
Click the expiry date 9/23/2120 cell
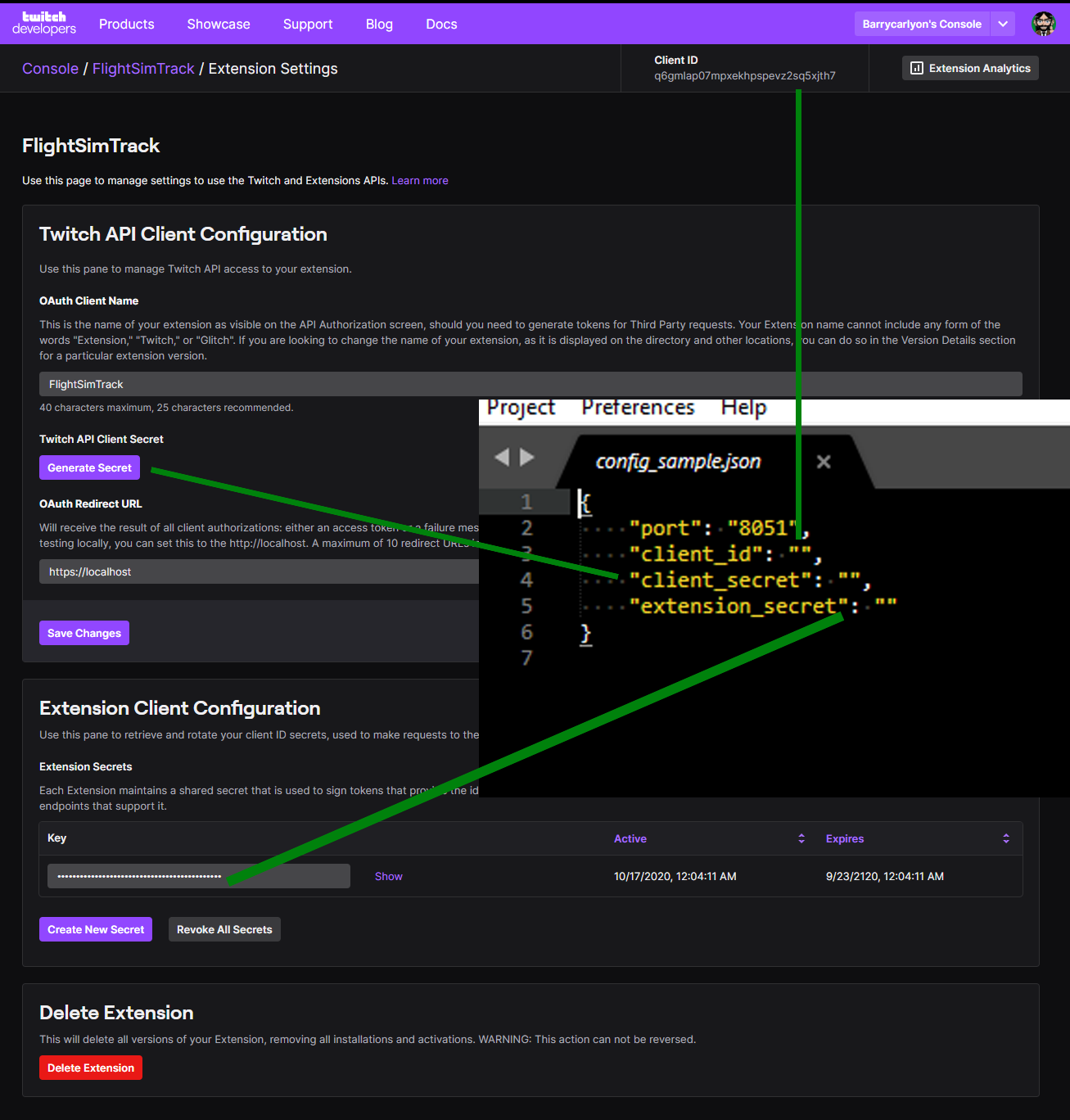(x=885, y=876)
